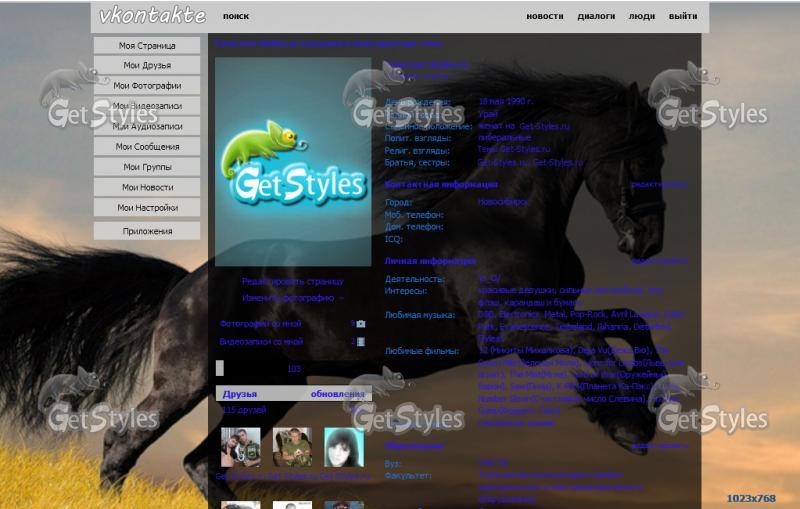Open Видеозаписи со мной link
800x509 pixels.
pyautogui.click(x=261, y=342)
